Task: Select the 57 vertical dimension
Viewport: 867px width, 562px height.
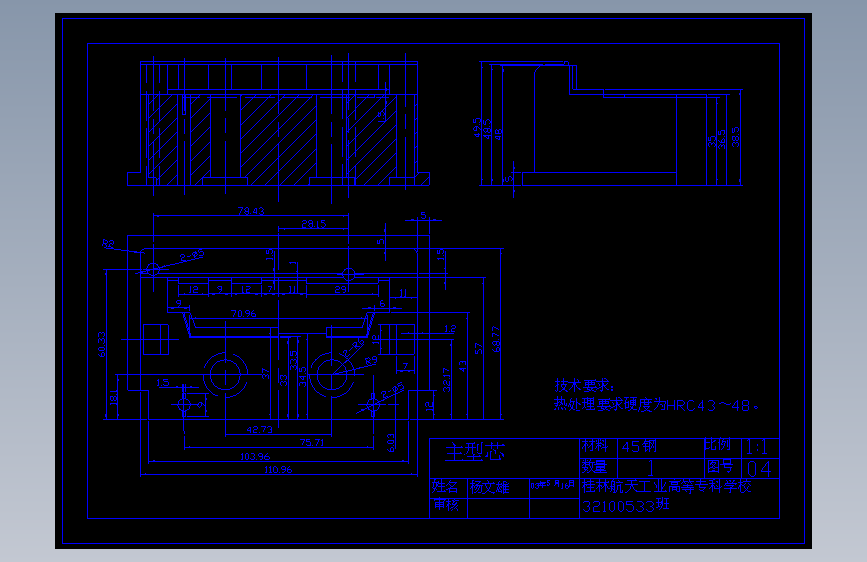Action: (x=478, y=348)
